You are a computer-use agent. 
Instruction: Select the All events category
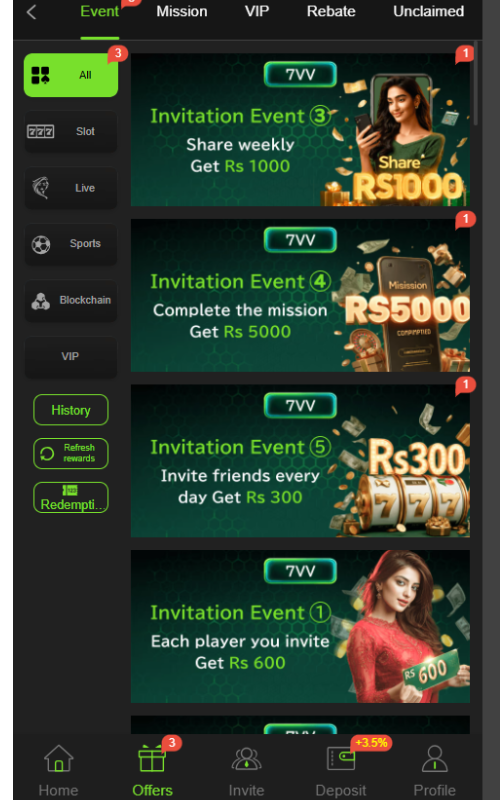pos(71,75)
